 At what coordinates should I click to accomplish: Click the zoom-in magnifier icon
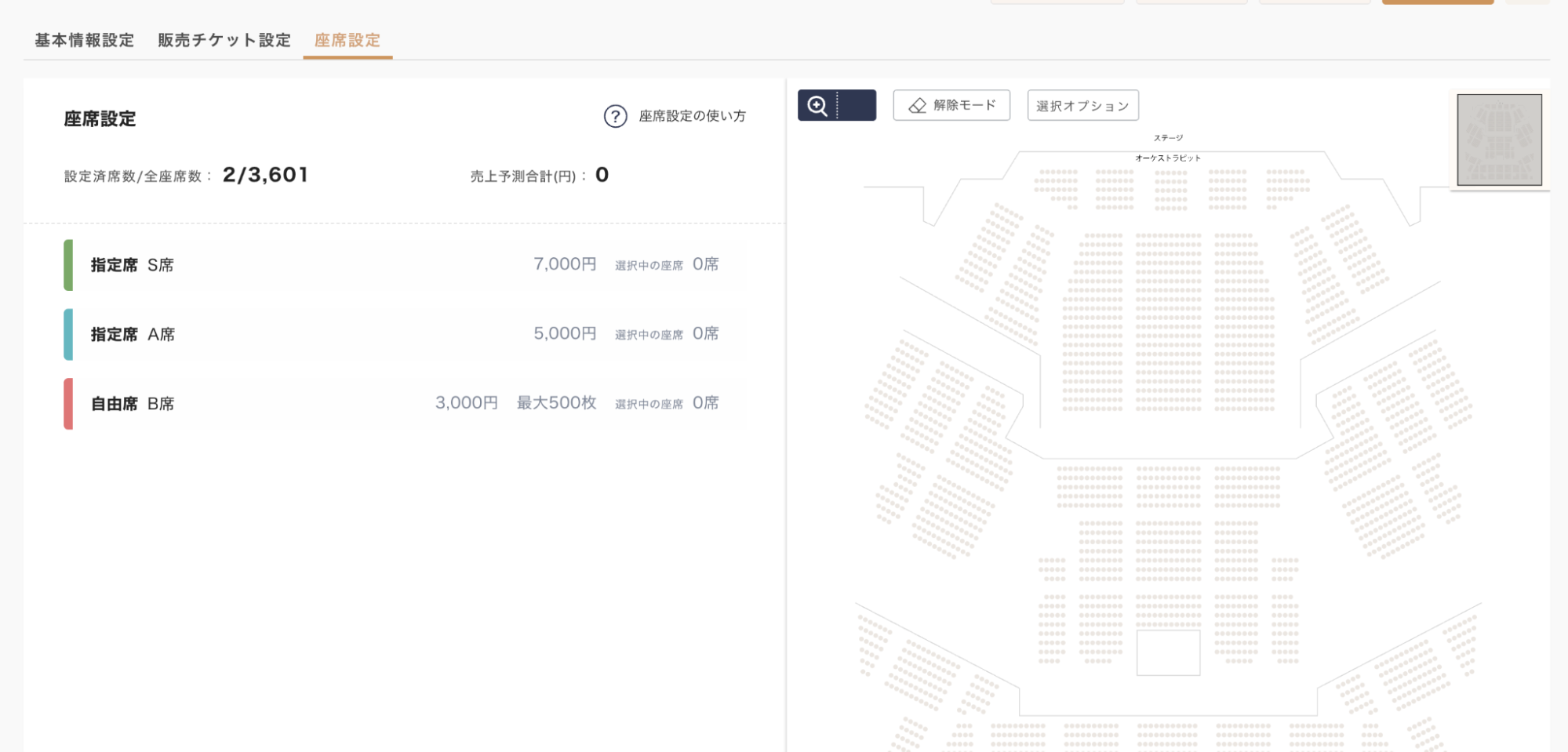tap(817, 106)
